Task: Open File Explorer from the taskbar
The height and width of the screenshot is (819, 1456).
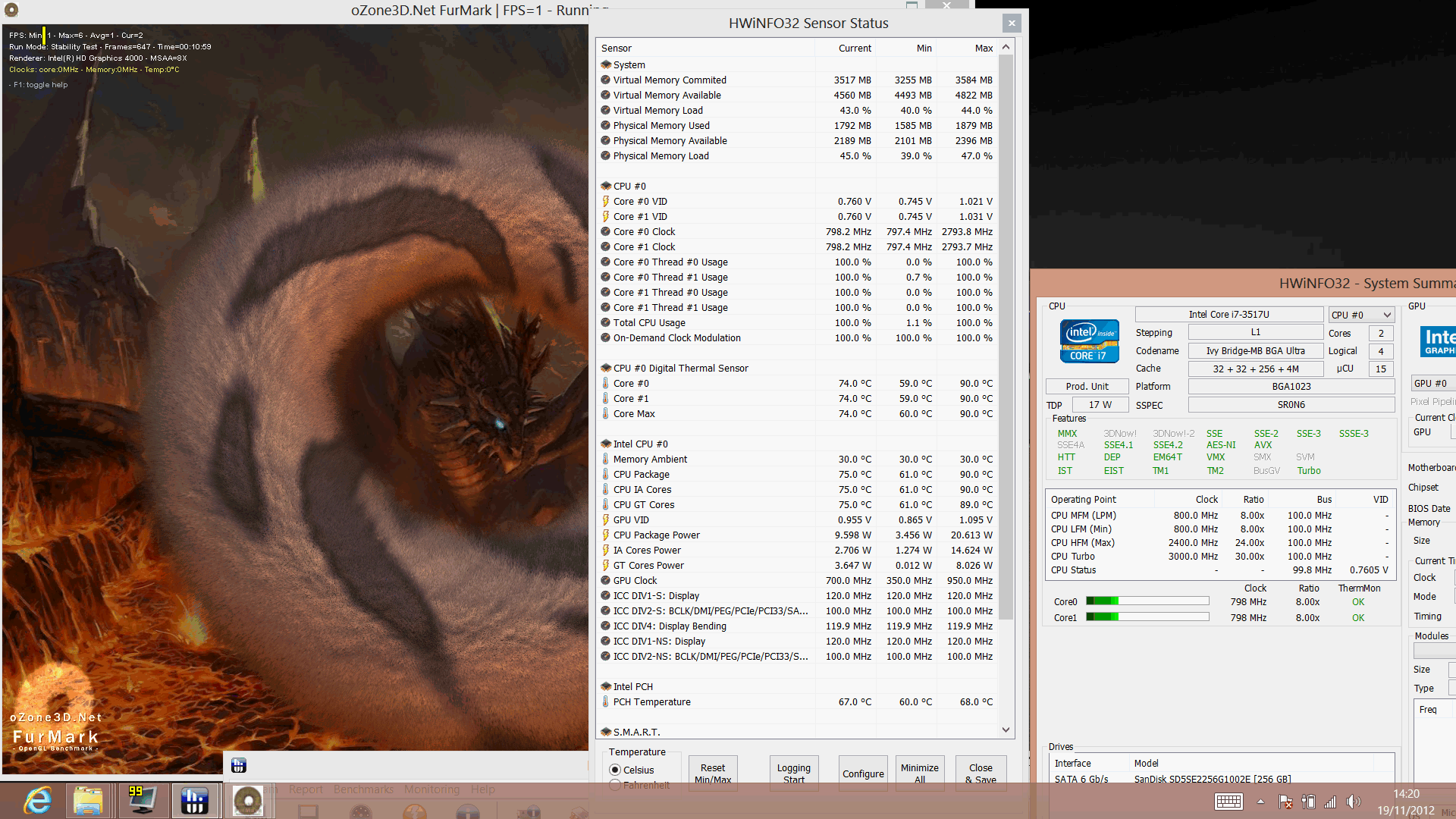Action: tap(89, 800)
